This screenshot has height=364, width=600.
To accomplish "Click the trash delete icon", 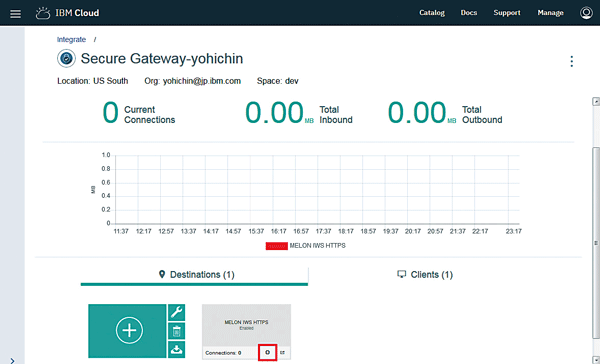I will (176, 331).
